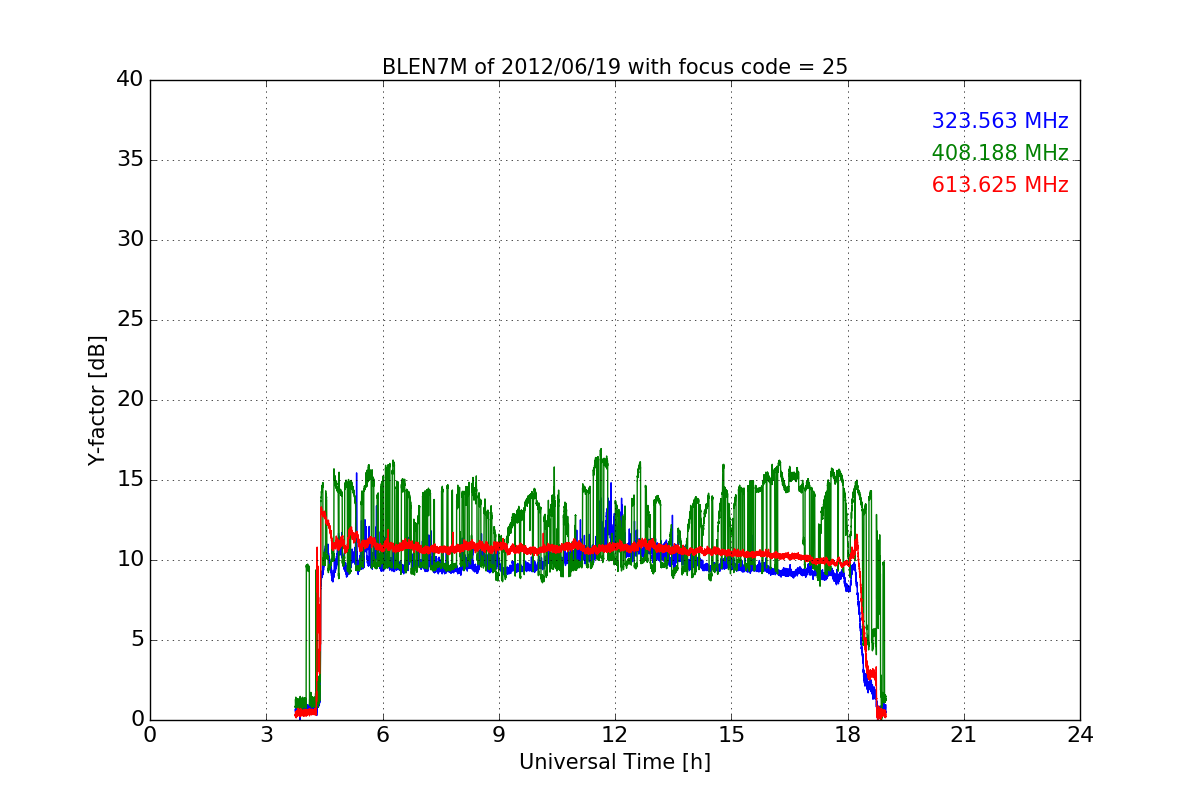Click the y-axis tick label 25

tap(130, 320)
